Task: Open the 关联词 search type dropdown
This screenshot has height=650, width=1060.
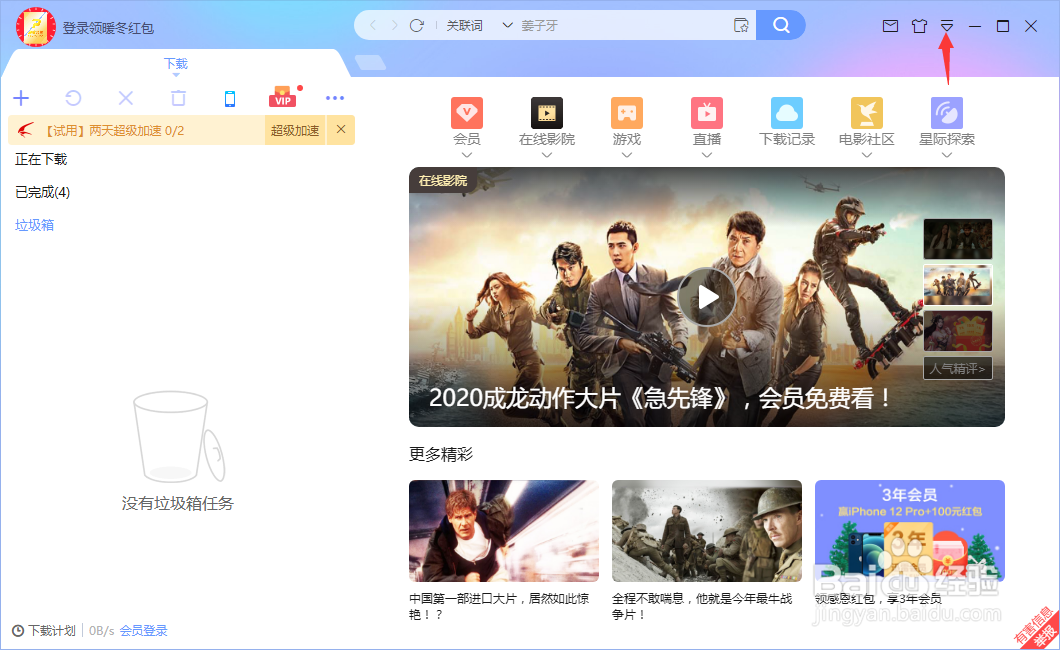Action: click(479, 26)
